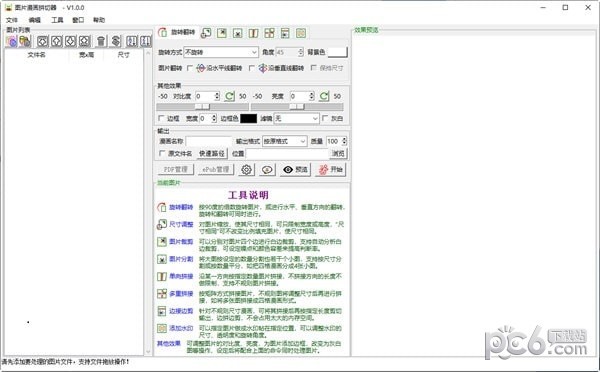600x372 pixels.
Task: Open the 帮助 menu
Action: 99,20
